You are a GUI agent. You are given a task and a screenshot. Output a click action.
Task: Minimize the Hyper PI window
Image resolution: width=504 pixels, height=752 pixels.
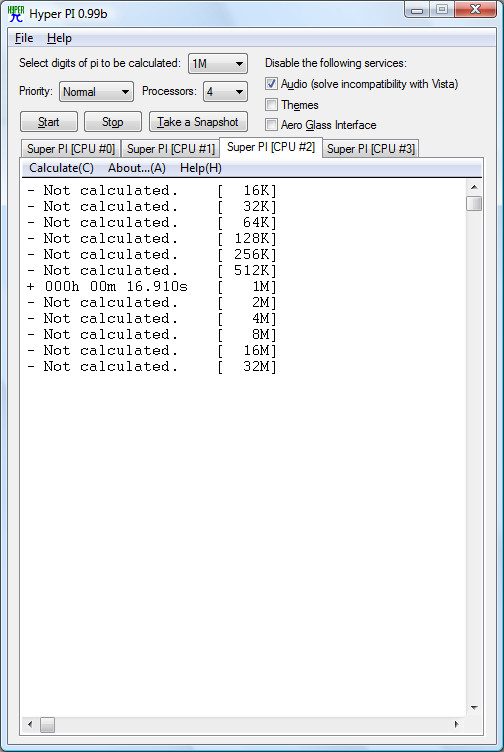417,10
